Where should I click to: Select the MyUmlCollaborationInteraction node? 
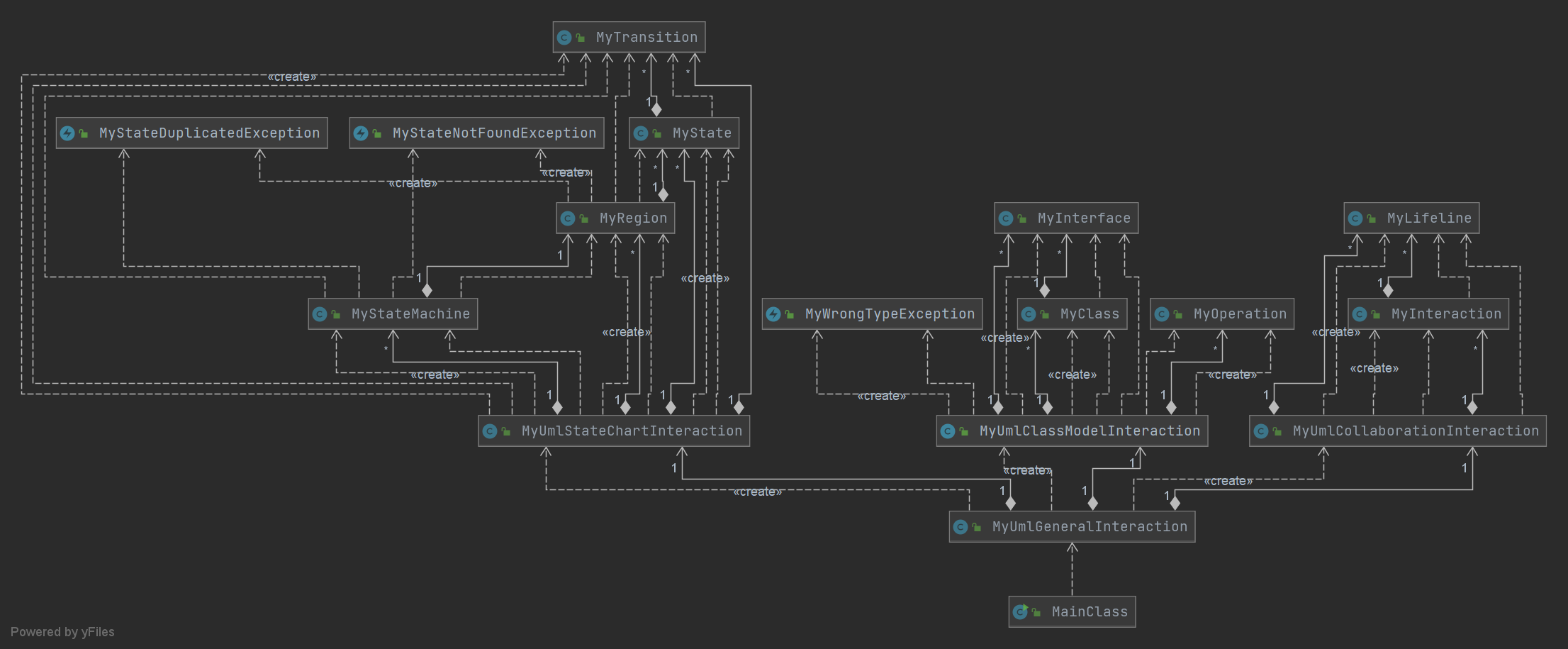[1398, 431]
